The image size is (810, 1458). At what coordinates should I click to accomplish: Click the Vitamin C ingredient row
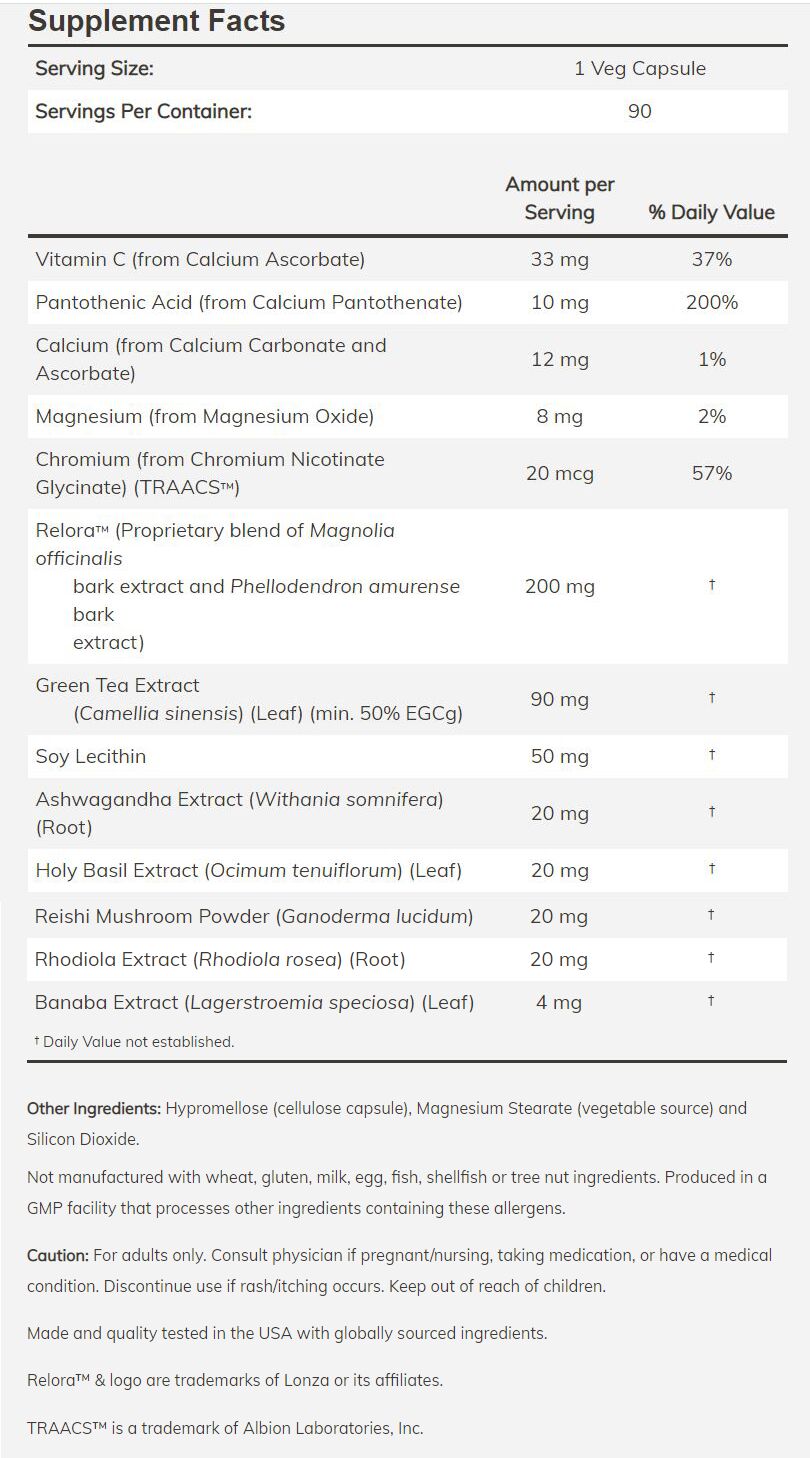pos(200,260)
